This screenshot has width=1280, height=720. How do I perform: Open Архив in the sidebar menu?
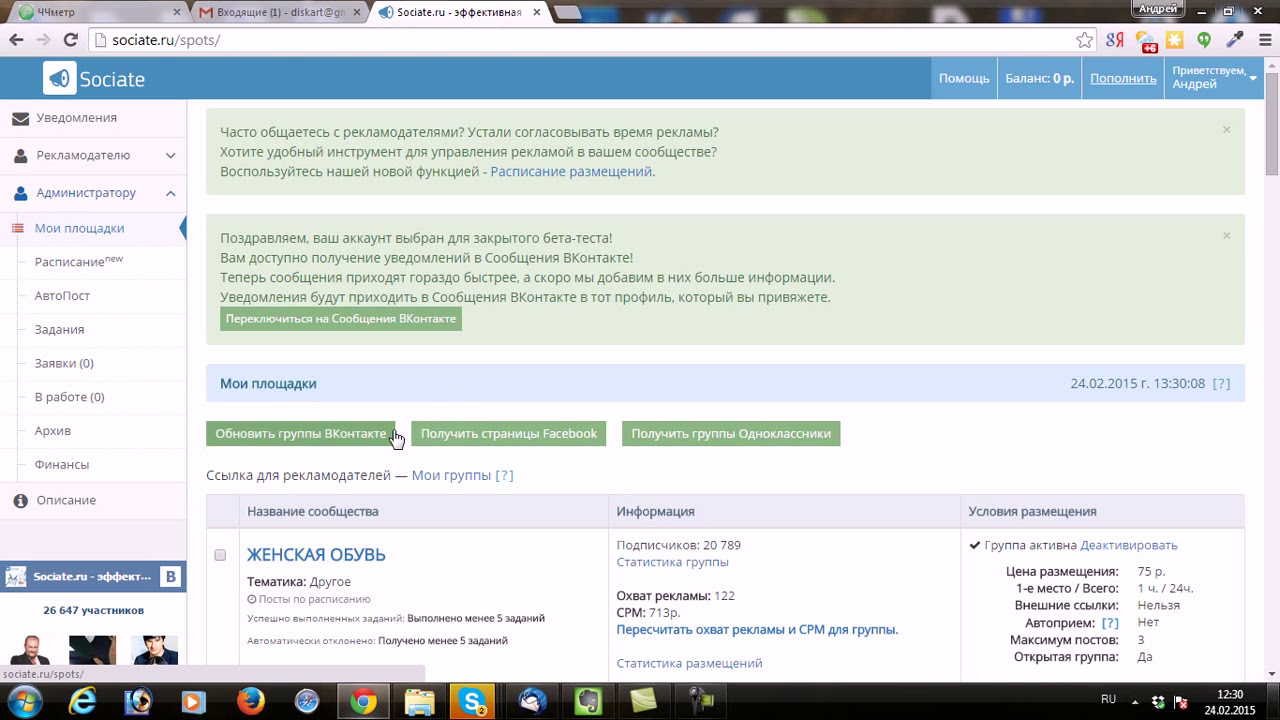52,431
